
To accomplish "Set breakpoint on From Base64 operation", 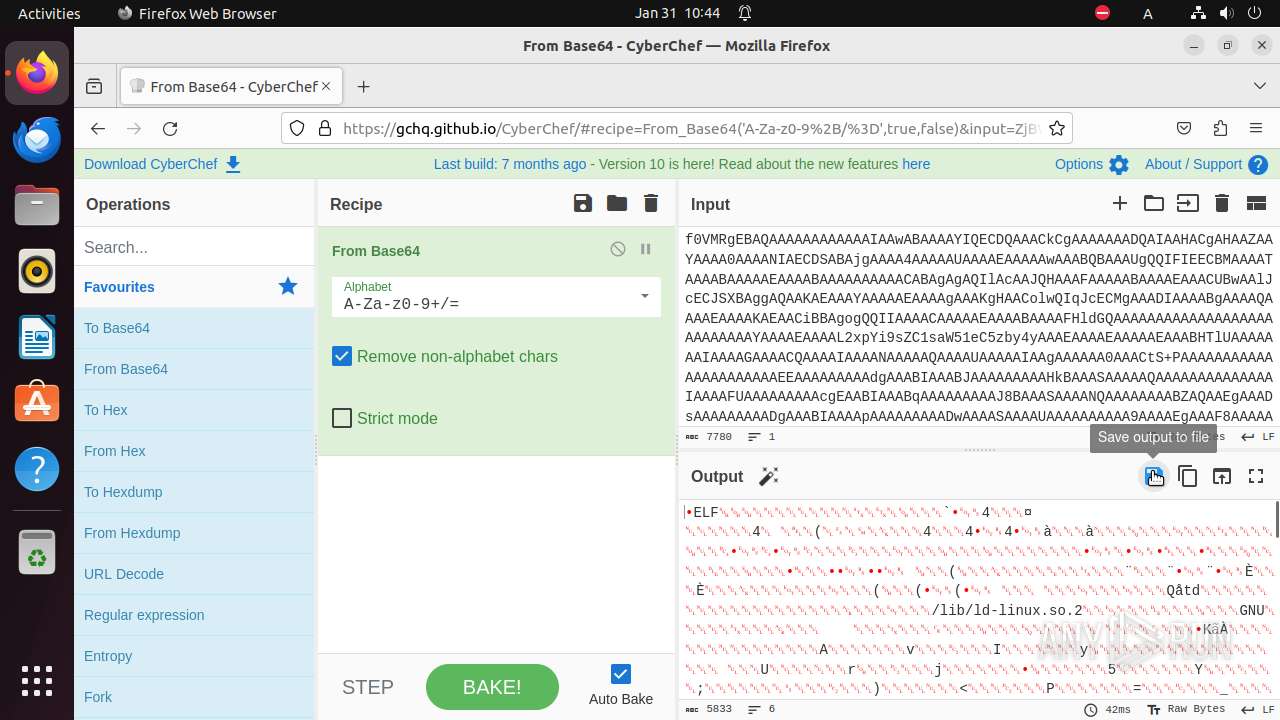I will pyautogui.click(x=646, y=250).
